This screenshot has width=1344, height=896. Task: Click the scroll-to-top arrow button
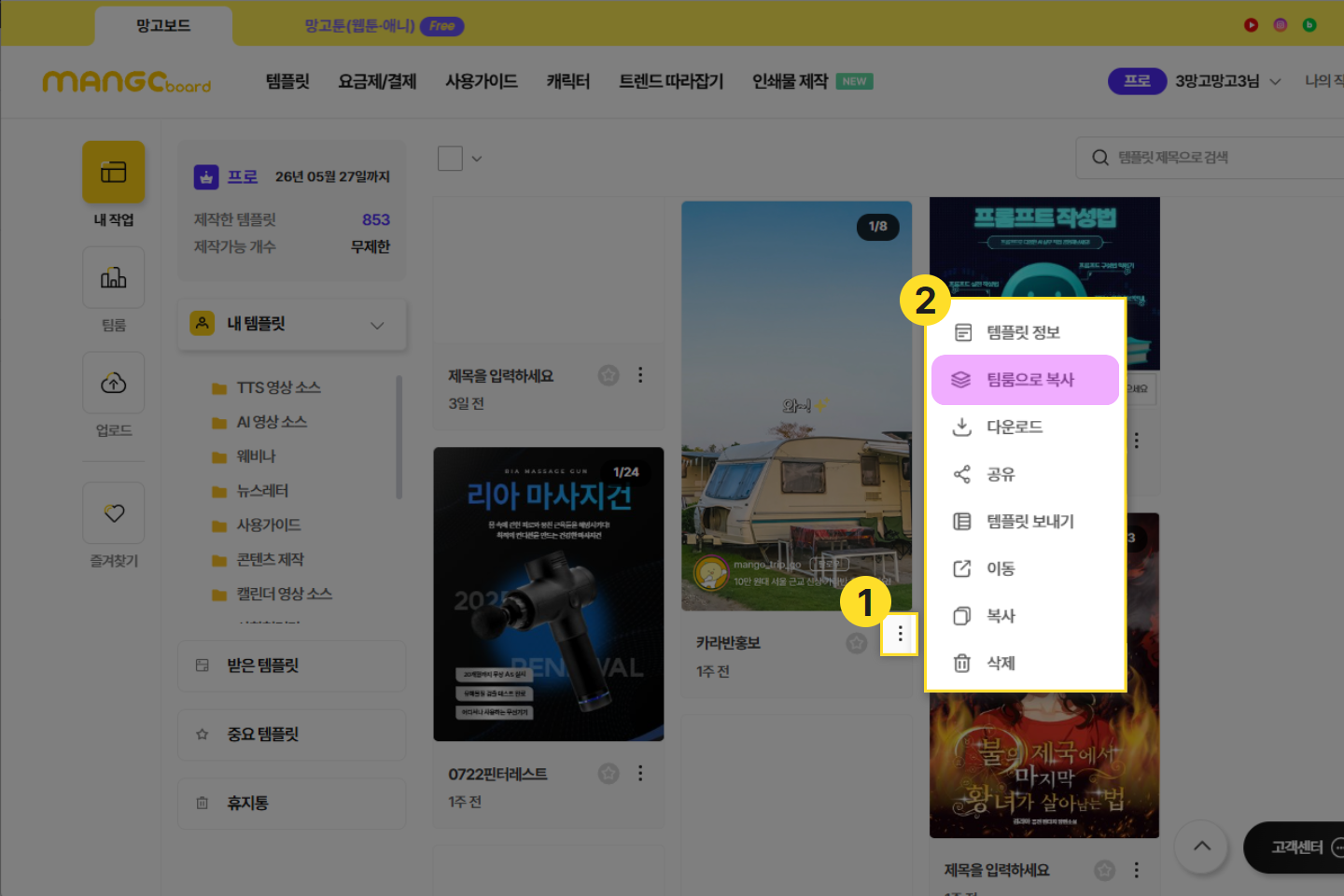coord(1201,847)
